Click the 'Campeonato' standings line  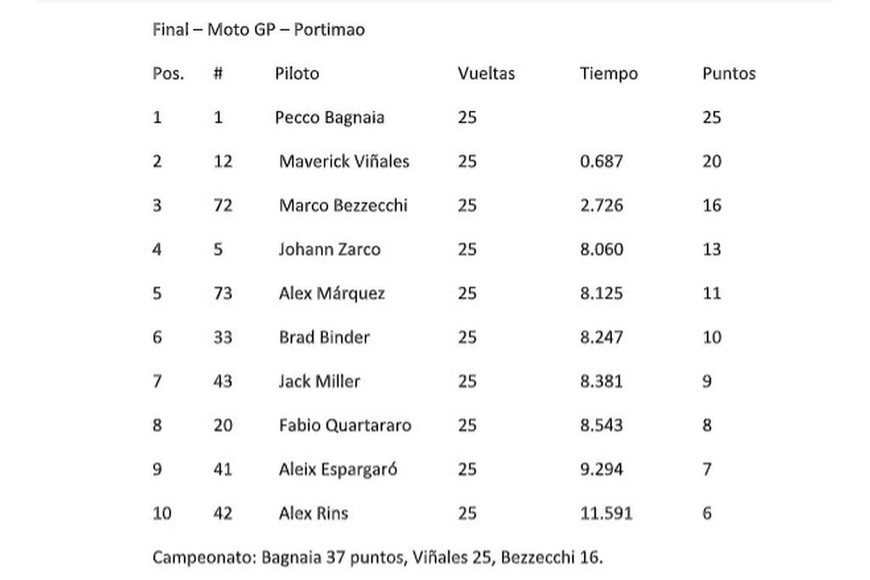pyautogui.click(x=378, y=556)
